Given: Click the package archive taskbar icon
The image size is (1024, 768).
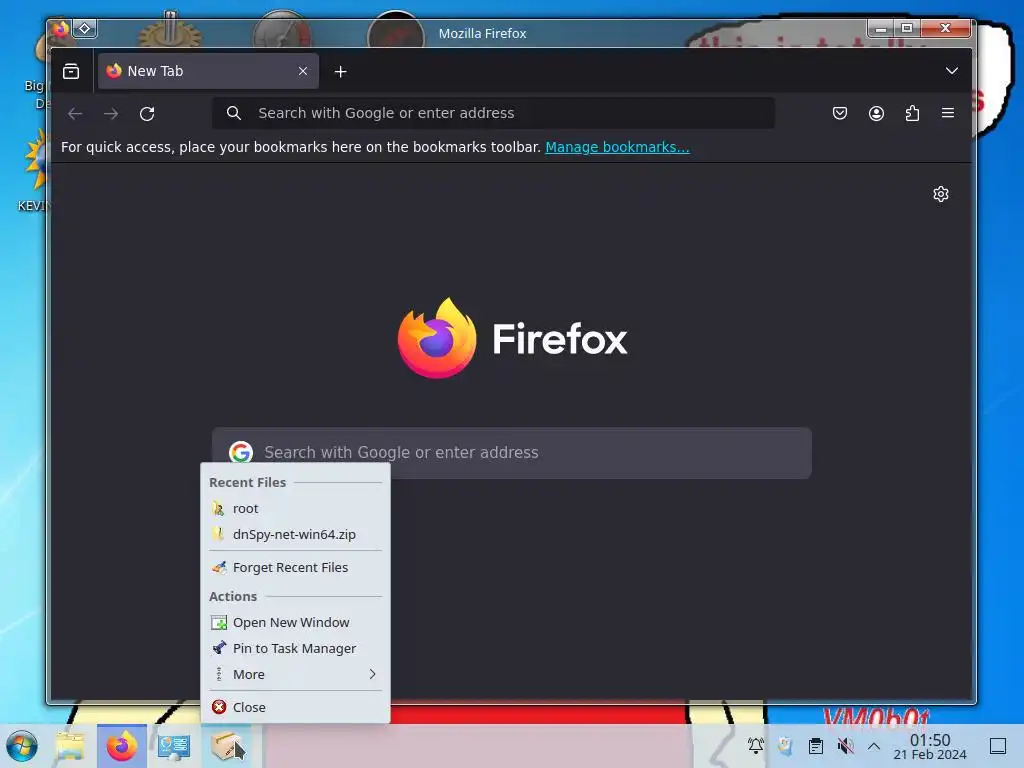Looking at the screenshot, I should pos(226,746).
